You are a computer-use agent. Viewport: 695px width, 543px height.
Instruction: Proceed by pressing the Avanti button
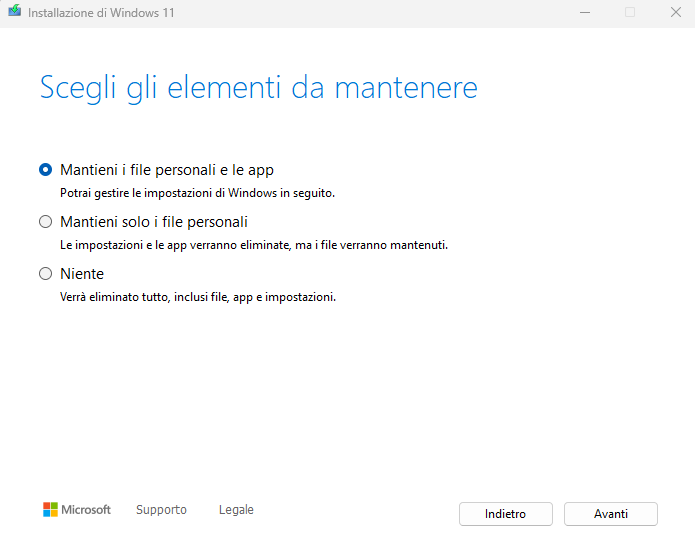click(x=610, y=514)
